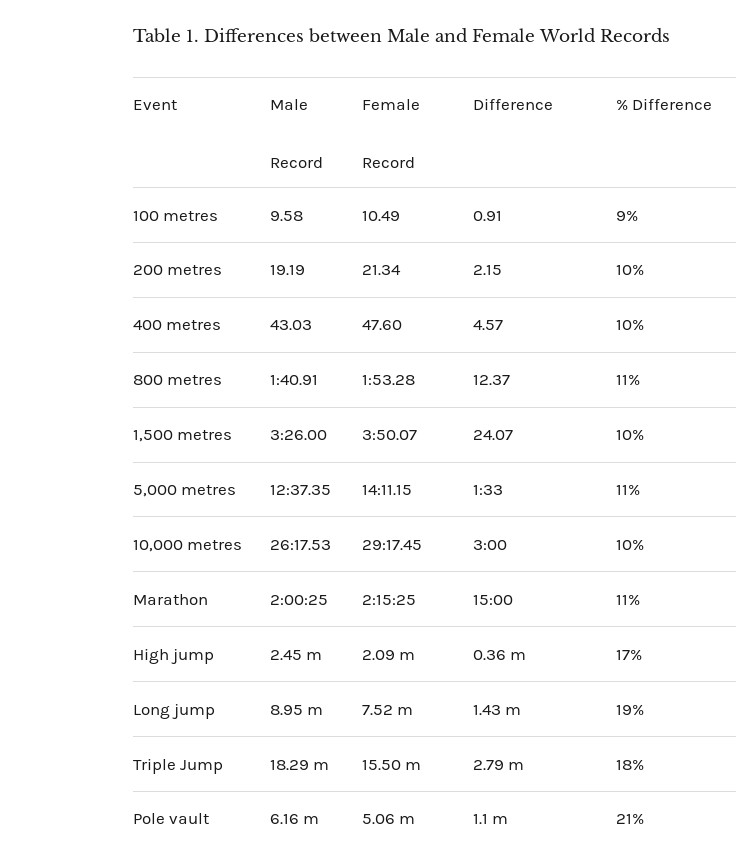Click the table title heading text
The height and width of the screenshot is (846, 736).
[400, 37]
